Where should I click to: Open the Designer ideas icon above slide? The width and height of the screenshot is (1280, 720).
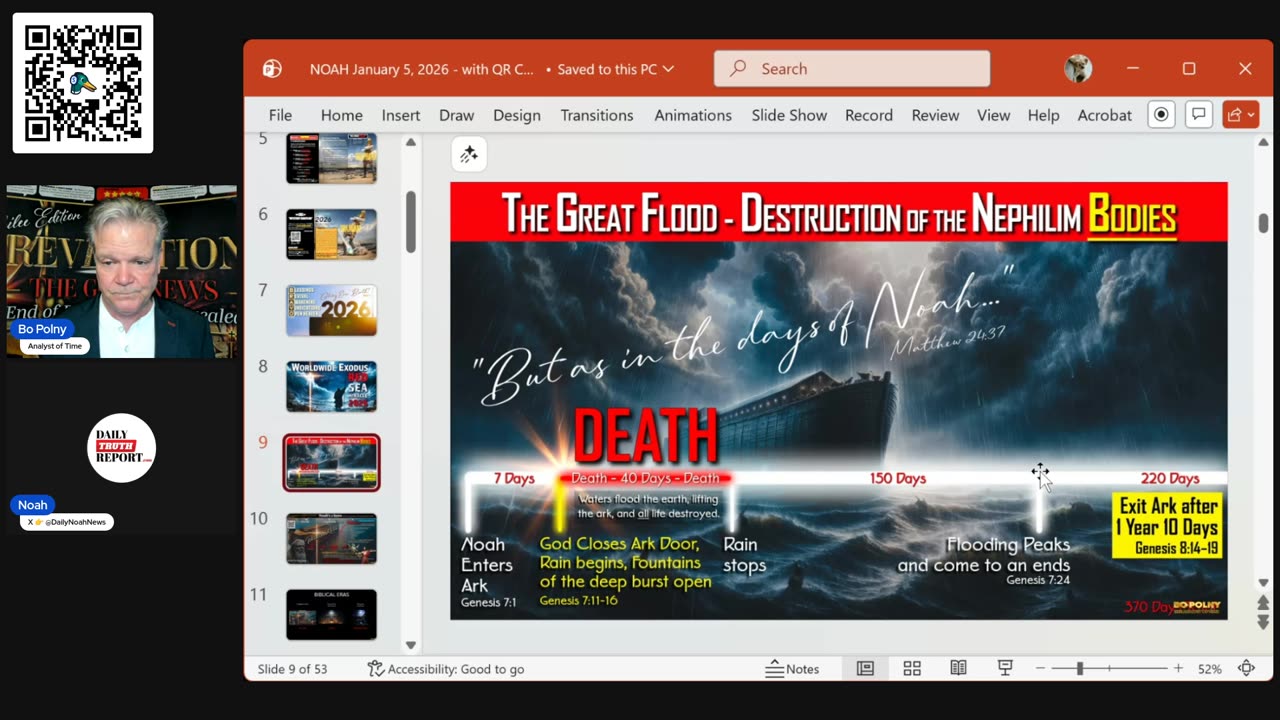(469, 155)
